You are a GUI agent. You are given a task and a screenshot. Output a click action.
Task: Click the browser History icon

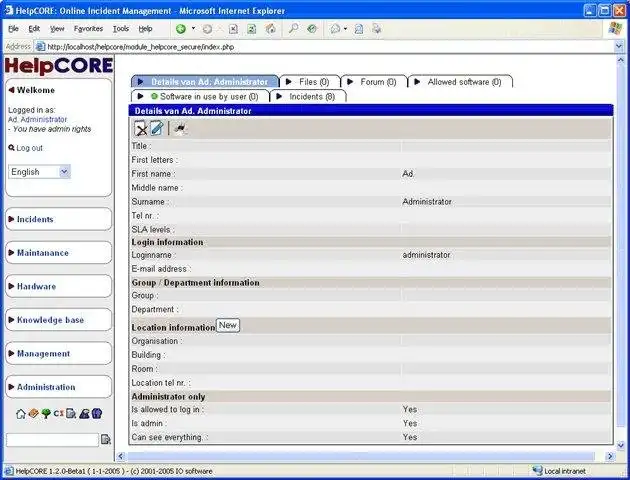[x=312, y=29]
